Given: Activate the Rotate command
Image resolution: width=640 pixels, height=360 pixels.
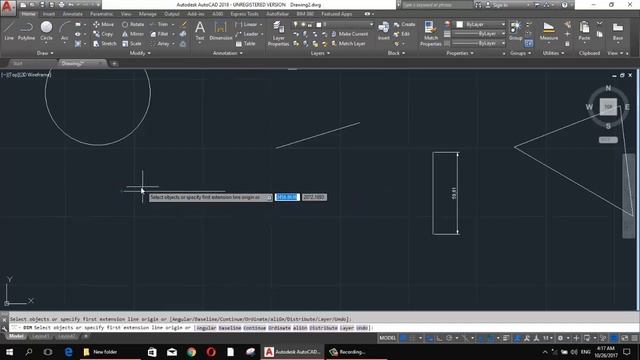Looking at the screenshot, I should [x=133, y=24].
